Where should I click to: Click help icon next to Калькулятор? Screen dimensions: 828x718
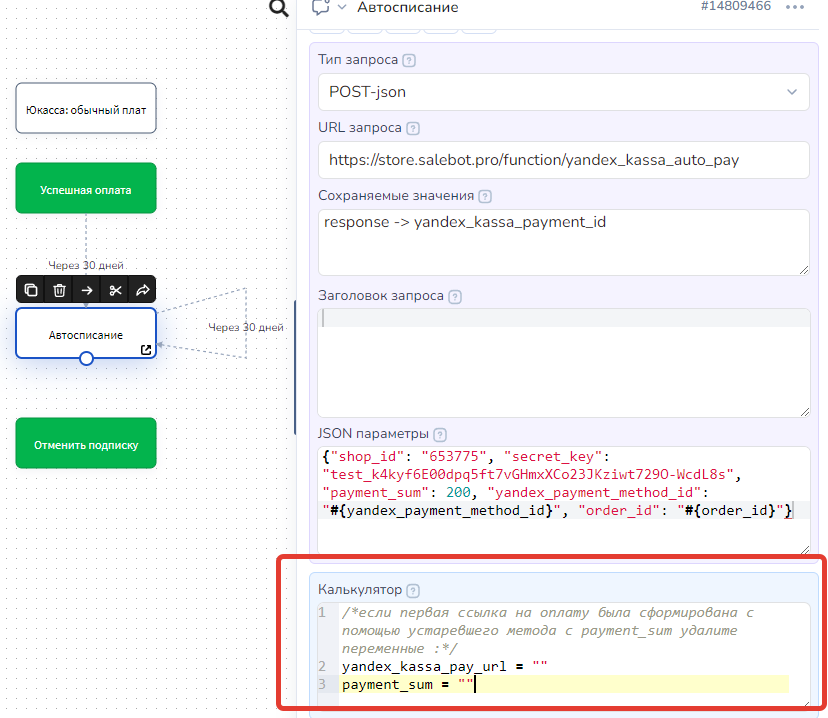(413, 590)
